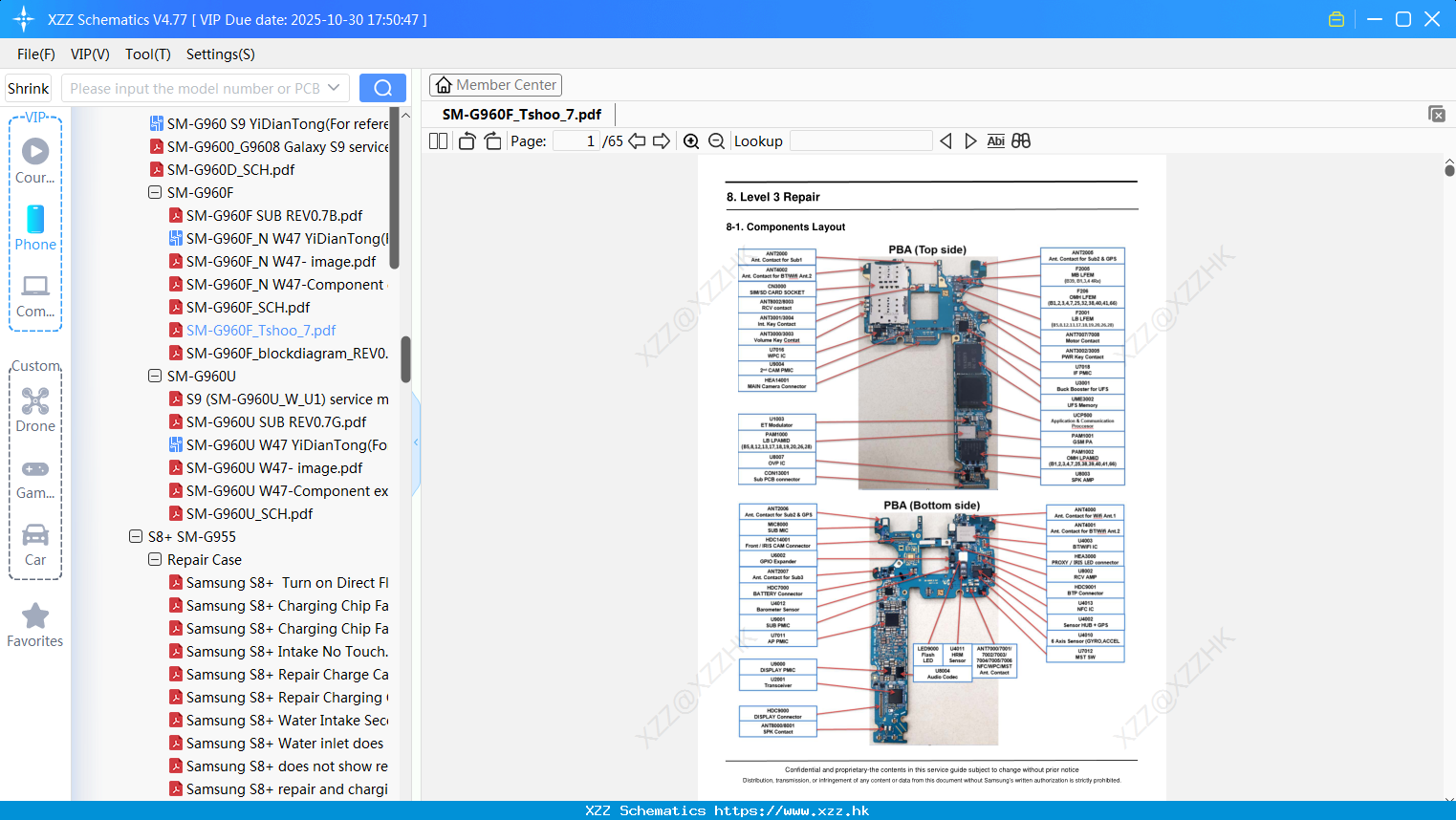Collapse the SM-G960F folder

(x=155, y=192)
